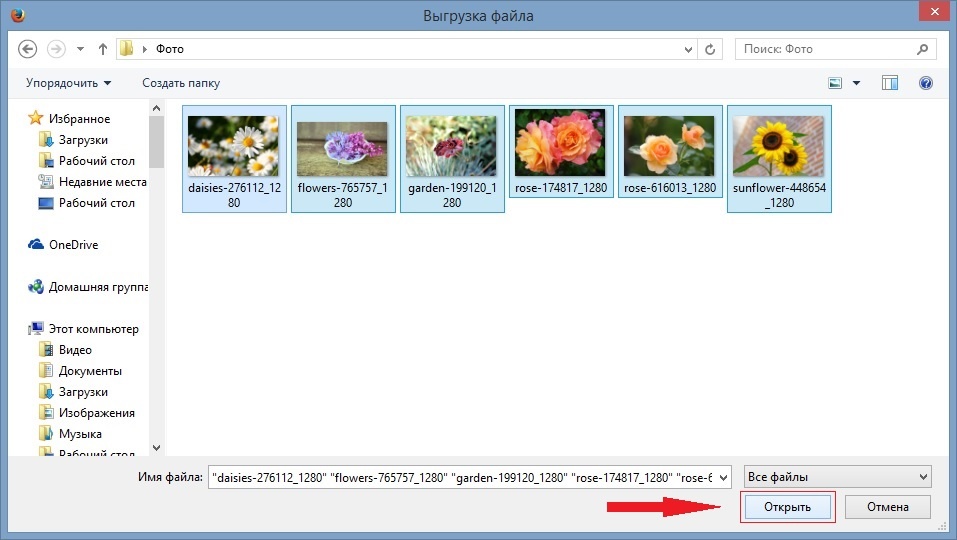The width and height of the screenshot is (957, 540).
Task: Select the sunflower-448654_1280 thumbnail
Action: tap(779, 158)
